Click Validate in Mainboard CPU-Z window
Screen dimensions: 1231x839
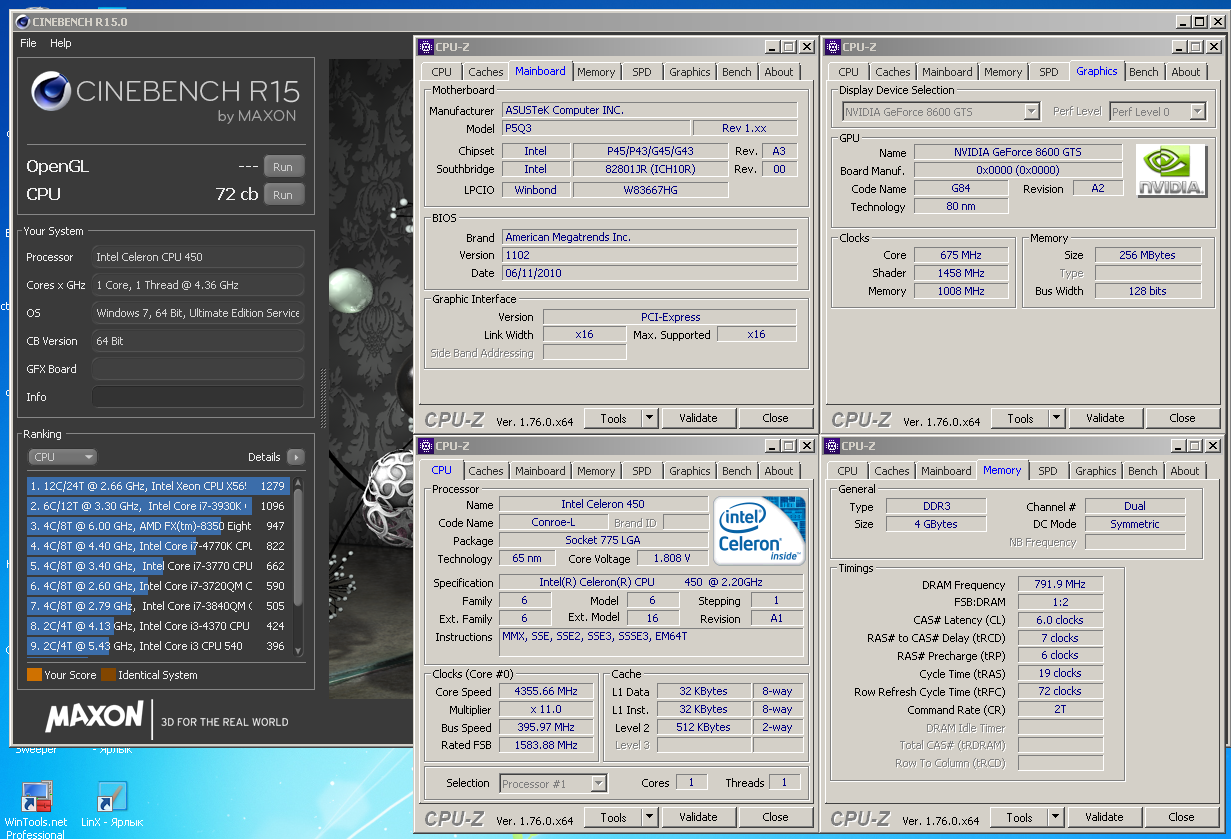point(698,418)
